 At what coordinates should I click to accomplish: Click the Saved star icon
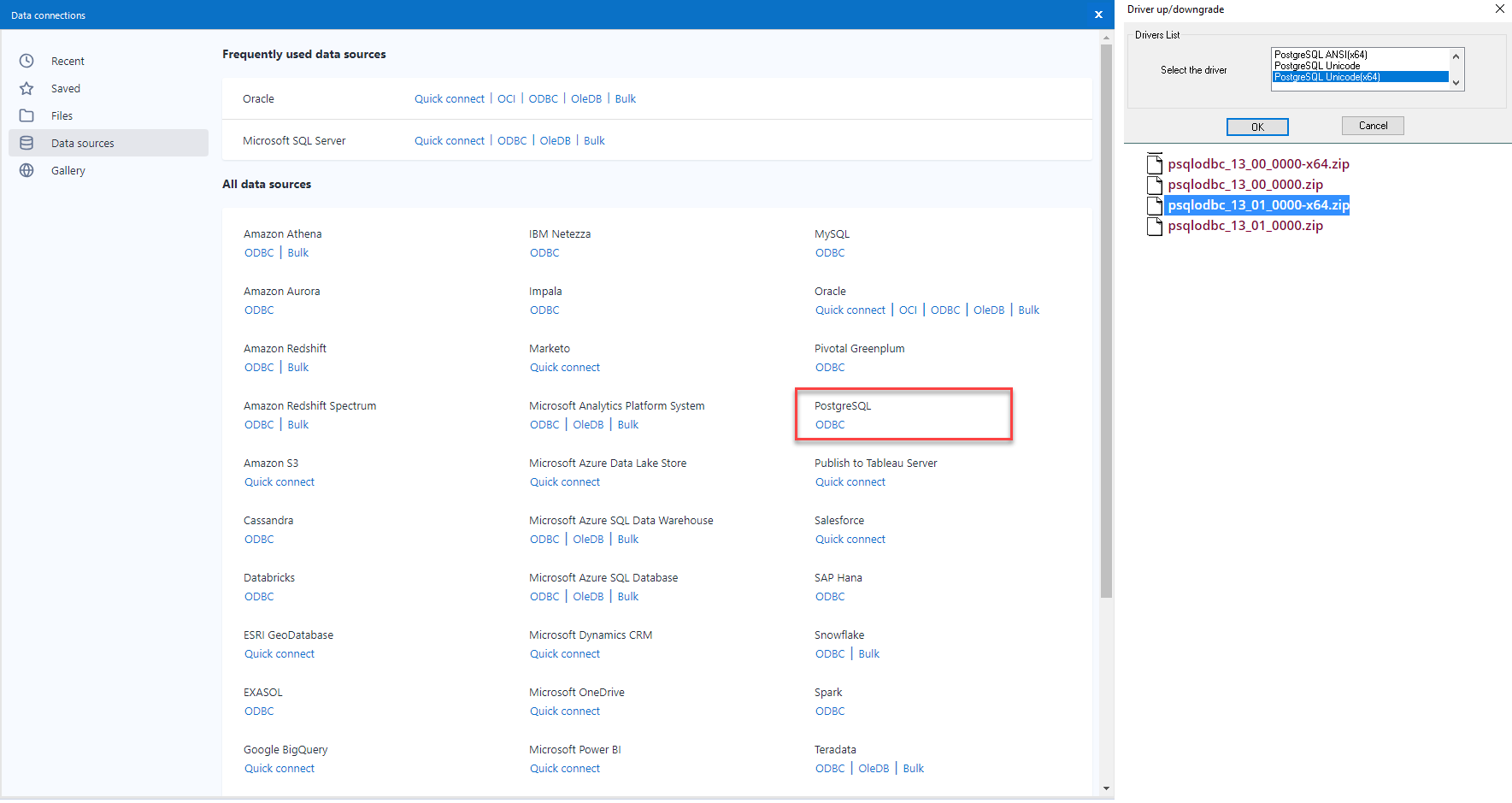tap(26, 88)
